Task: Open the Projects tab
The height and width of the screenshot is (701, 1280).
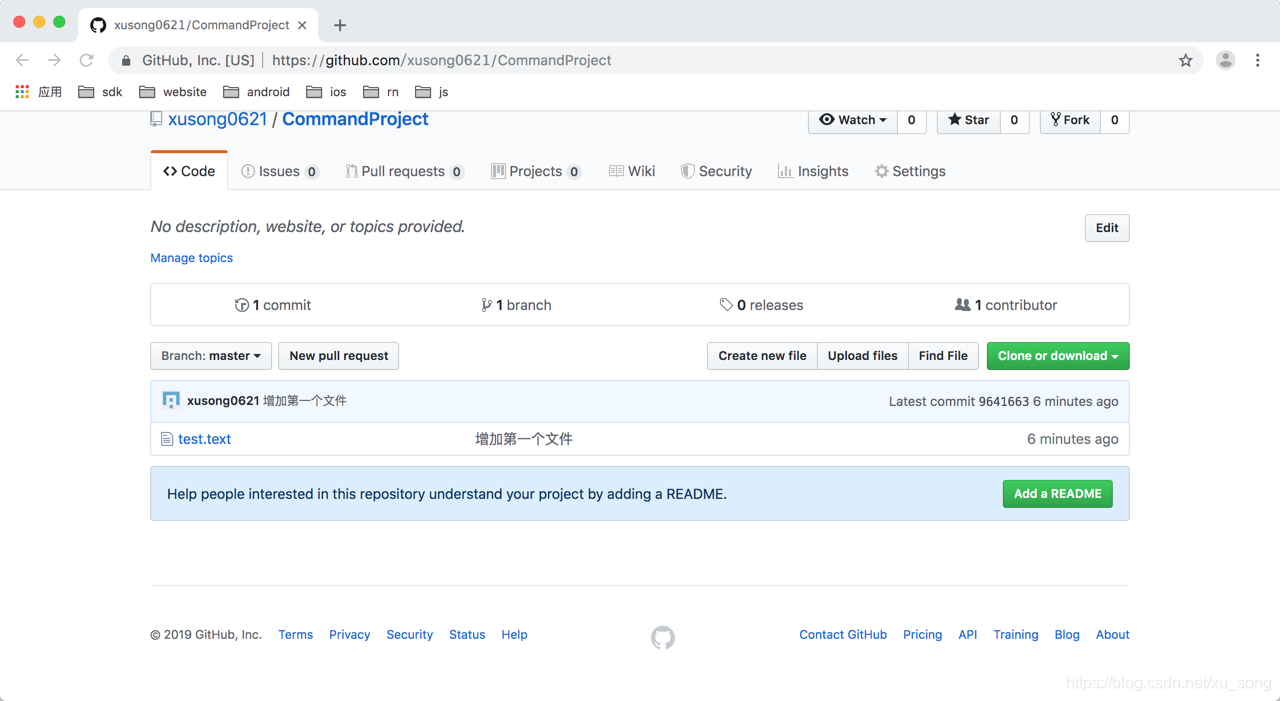Action: 536,171
